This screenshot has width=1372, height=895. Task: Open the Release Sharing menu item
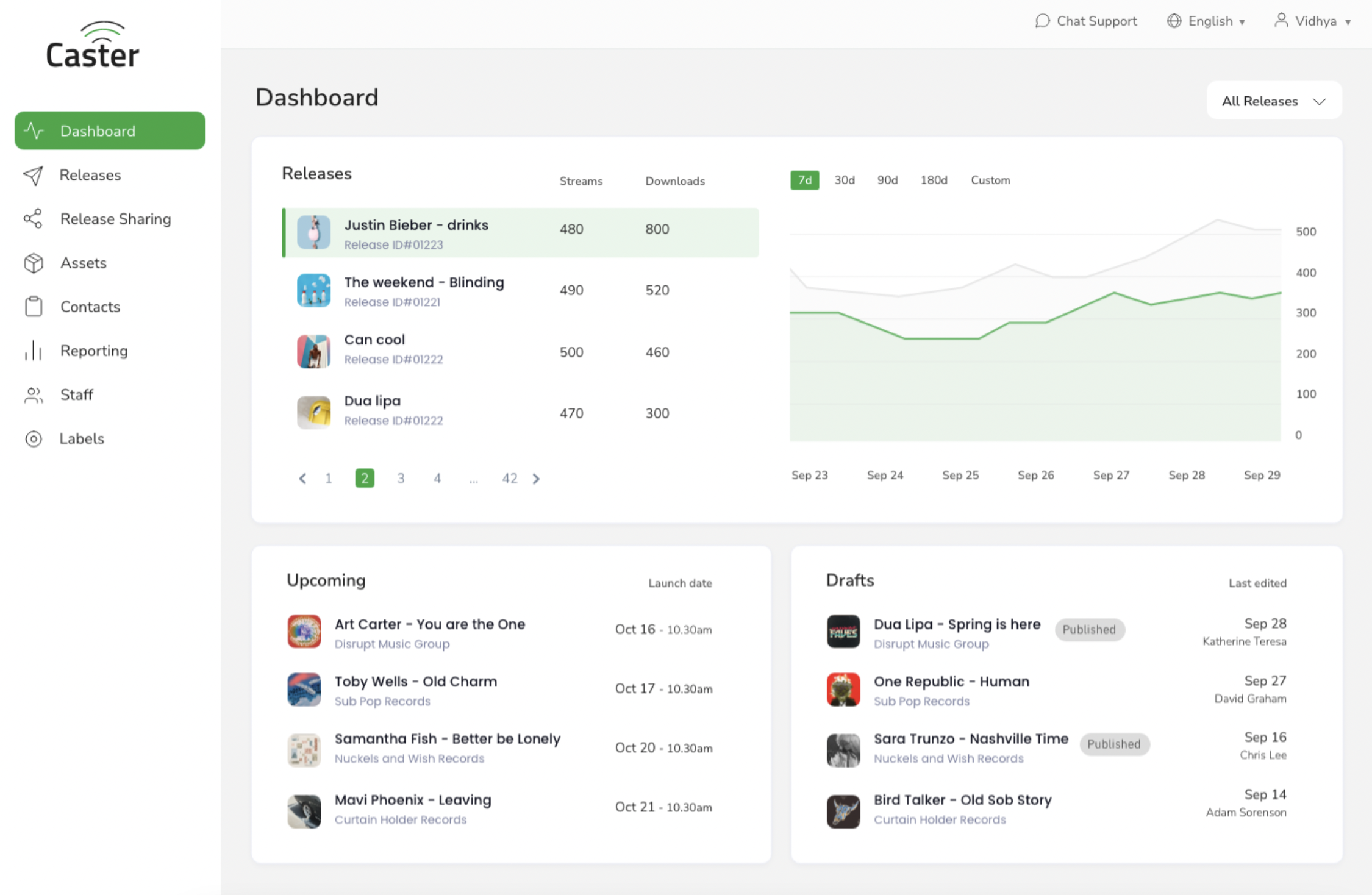115,219
